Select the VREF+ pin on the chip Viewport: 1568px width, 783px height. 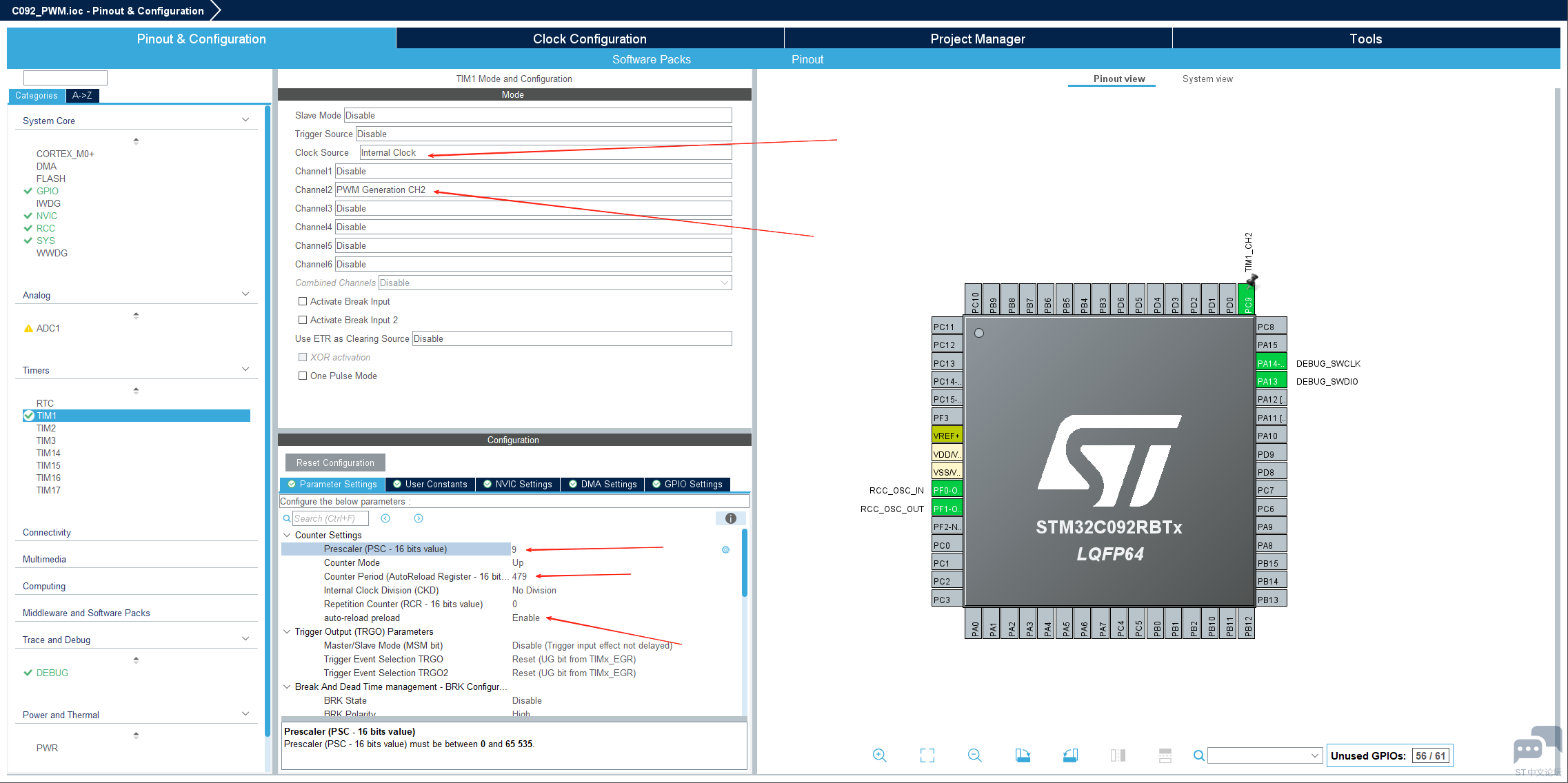(x=947, y=436)
